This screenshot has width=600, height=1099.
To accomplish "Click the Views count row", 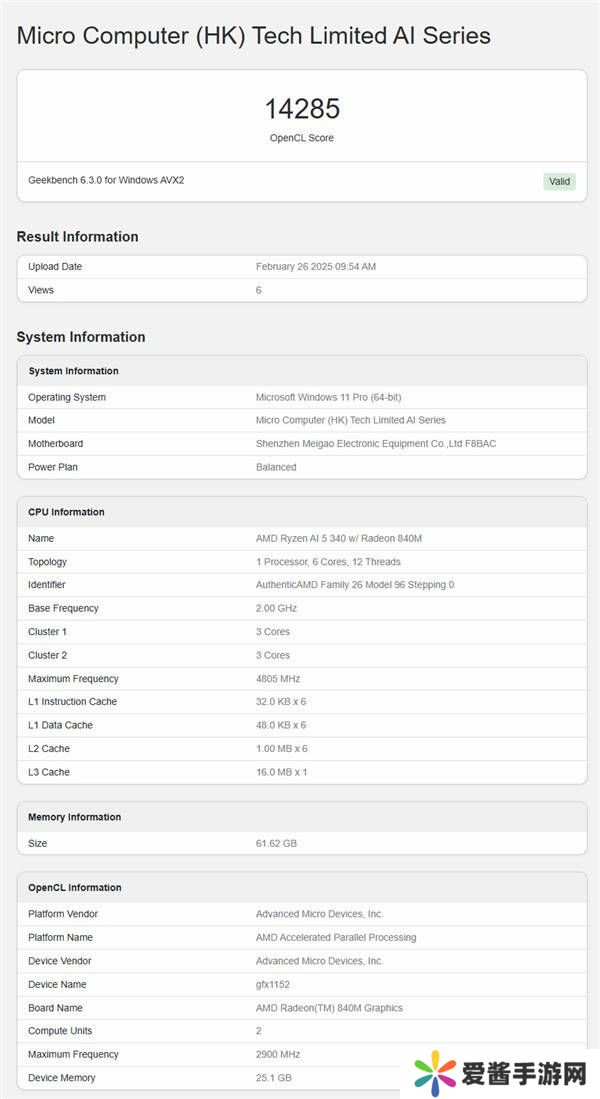I will [301, 290].
